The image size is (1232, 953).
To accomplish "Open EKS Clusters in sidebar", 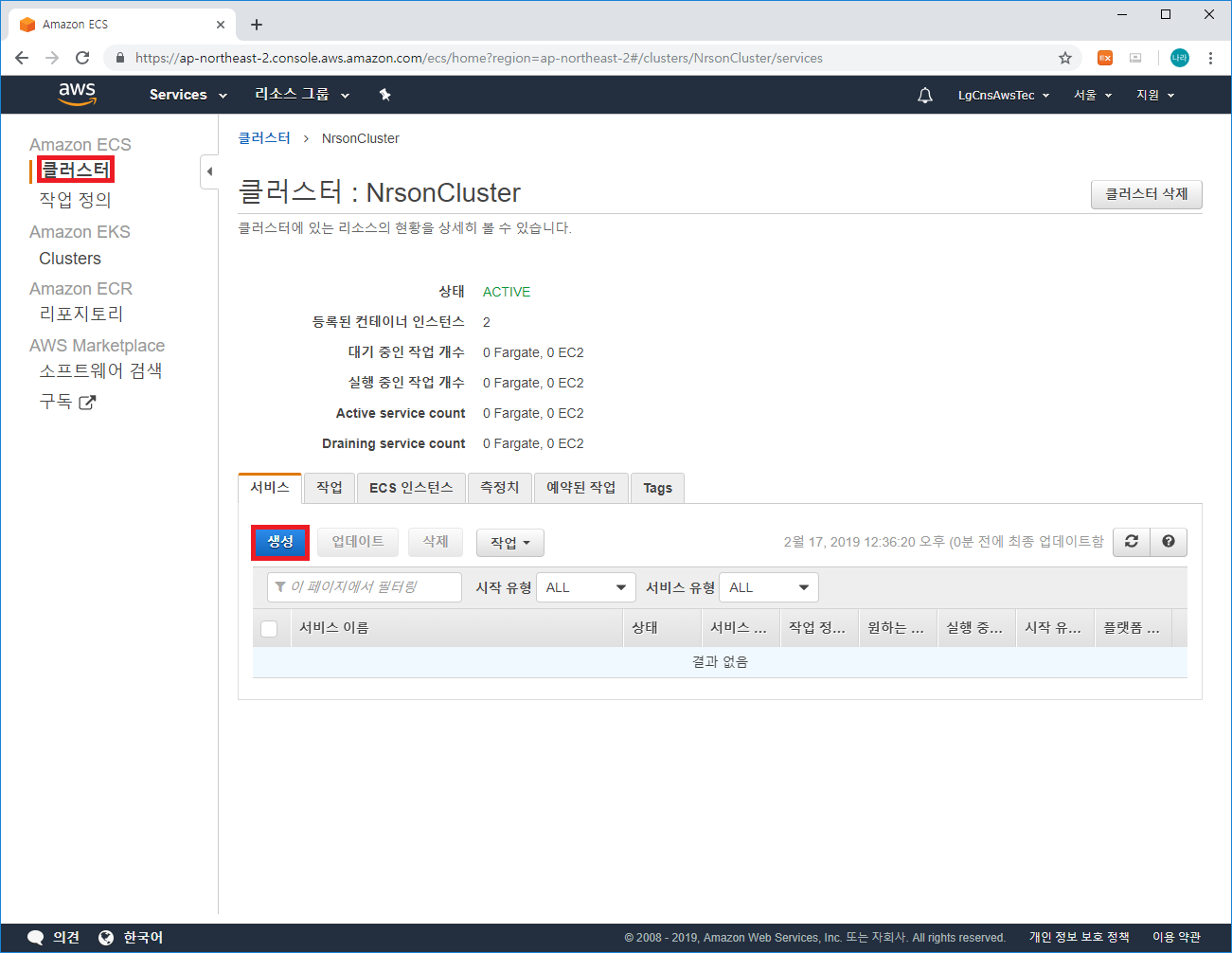I will click(70, 259).
